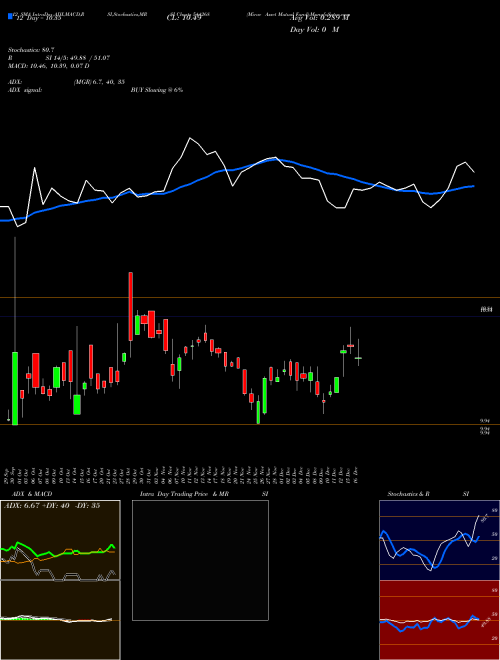Click the "(MGR) 6.7, 40, 35" ADX values
The width and height of the screenshot is (500, 660).
click(99, 82)
